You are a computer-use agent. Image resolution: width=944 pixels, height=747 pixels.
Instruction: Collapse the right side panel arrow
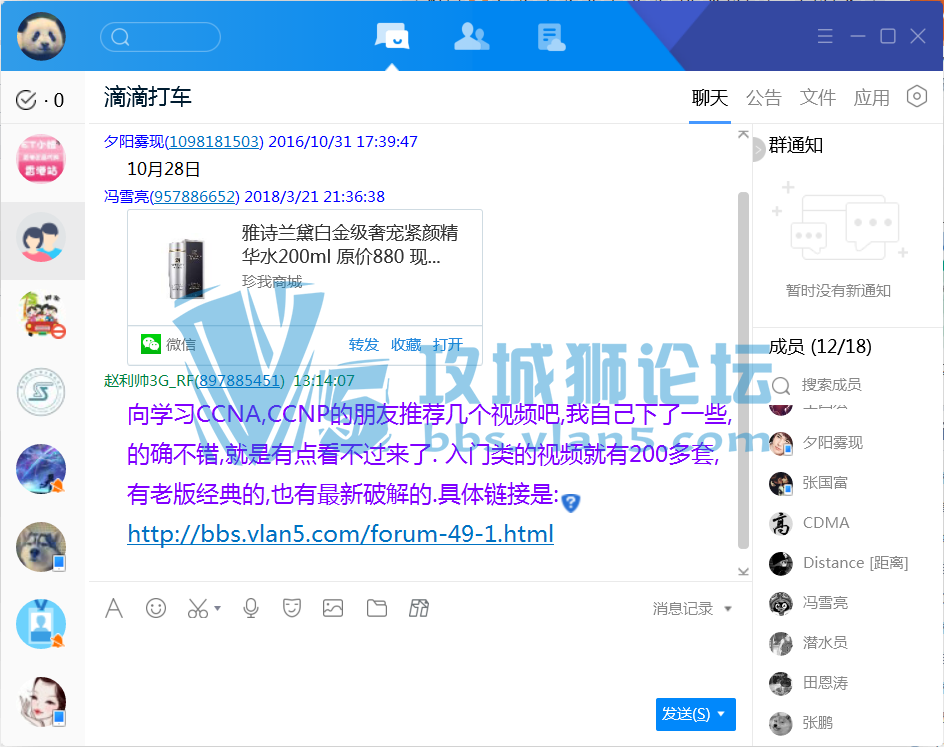coord(759,150)
